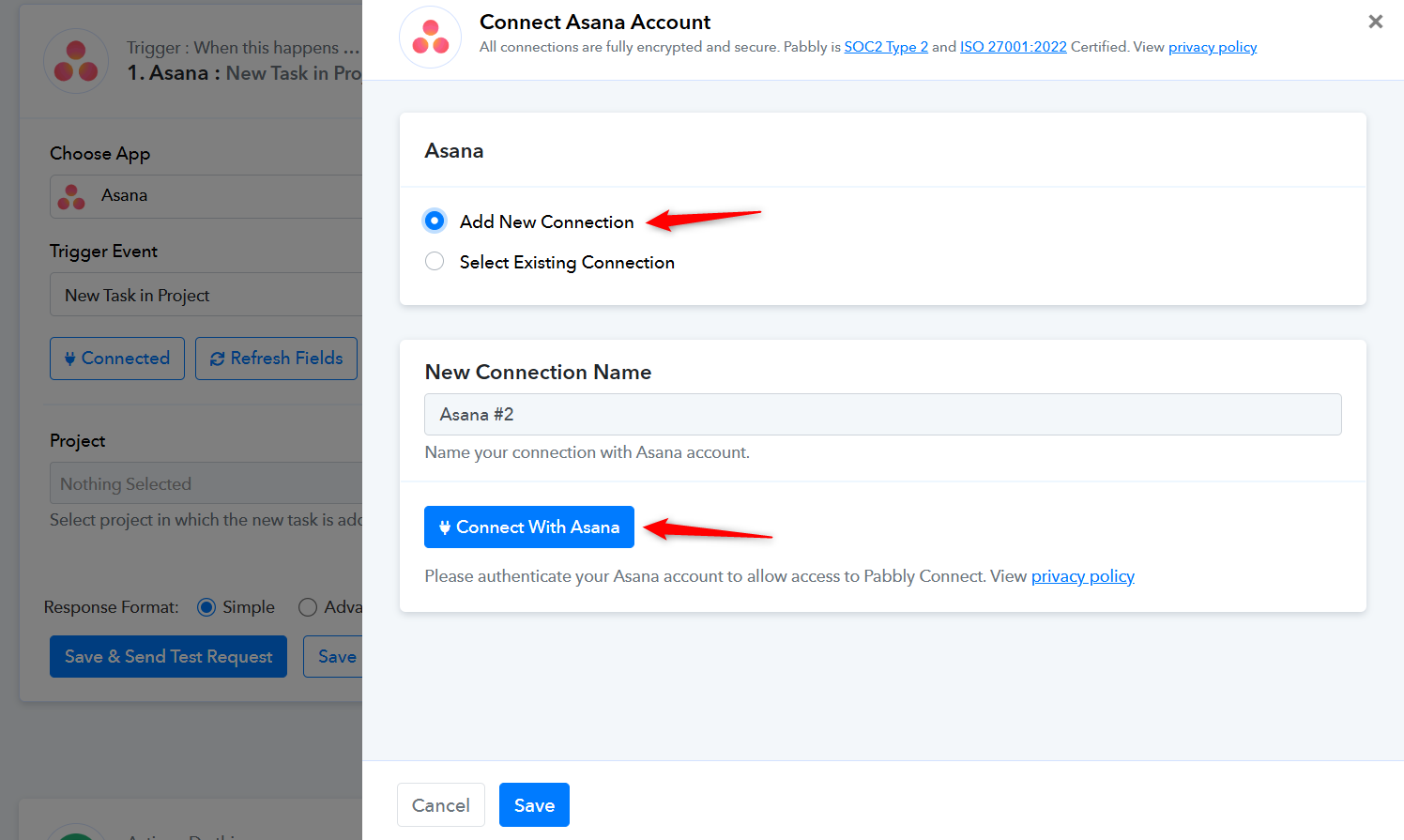Pick the Advanced response format radio
Viewport: 1404px width, 840px height.
[x=308, y=607]
